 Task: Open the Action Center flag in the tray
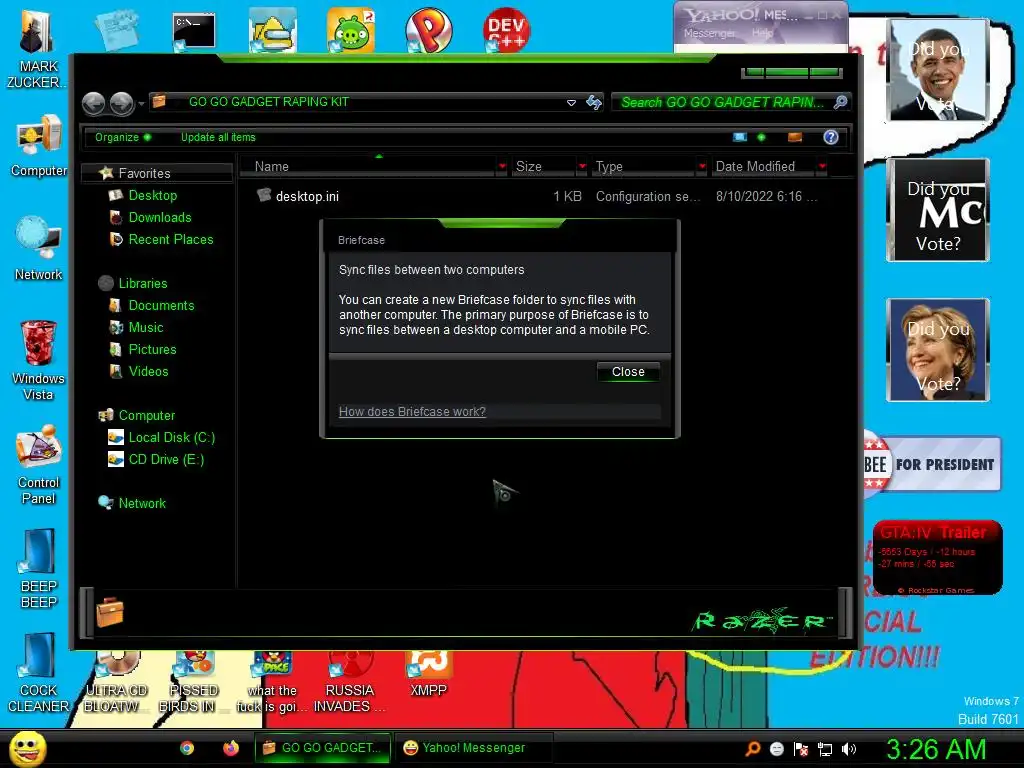coord(801,749)
